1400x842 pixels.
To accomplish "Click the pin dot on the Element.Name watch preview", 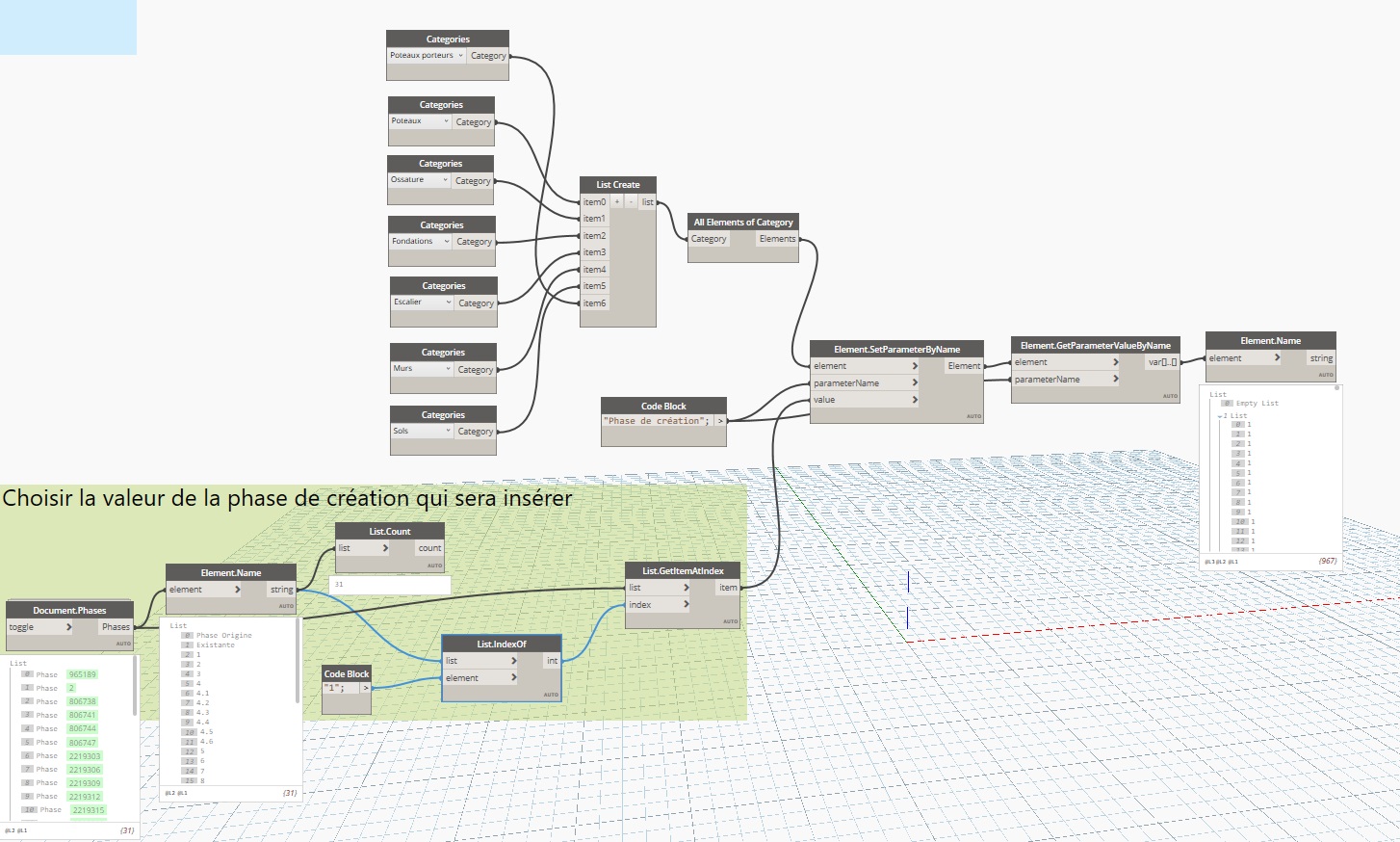I will (1336, 388).
